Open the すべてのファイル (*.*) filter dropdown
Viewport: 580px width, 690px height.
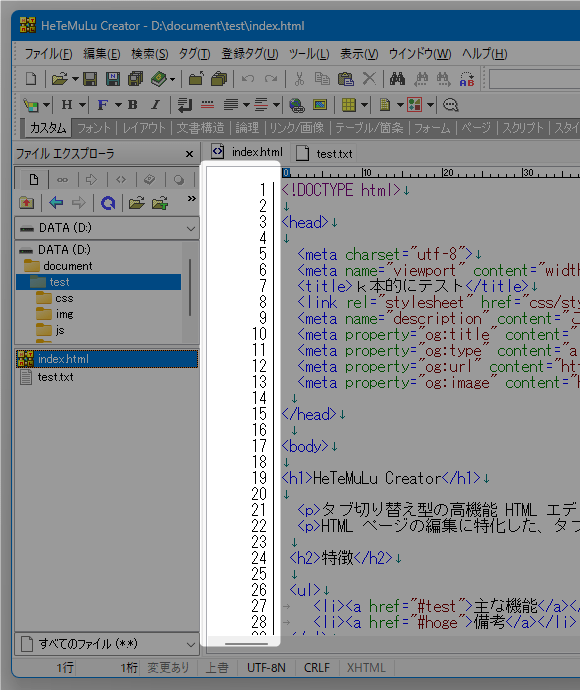pos(107,644)
